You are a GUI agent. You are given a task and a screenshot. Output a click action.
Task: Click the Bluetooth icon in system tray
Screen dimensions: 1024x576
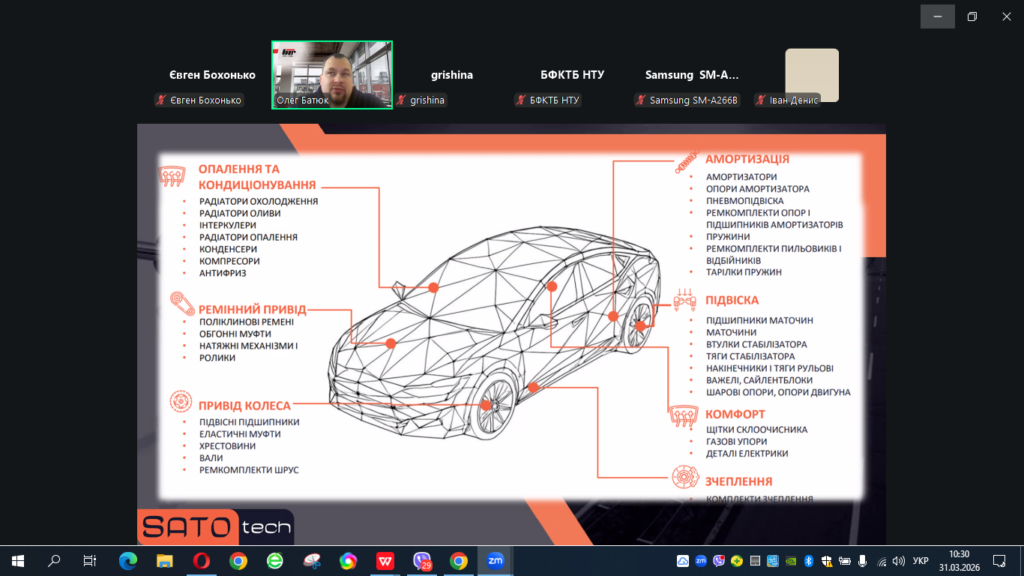coord(810,561)
